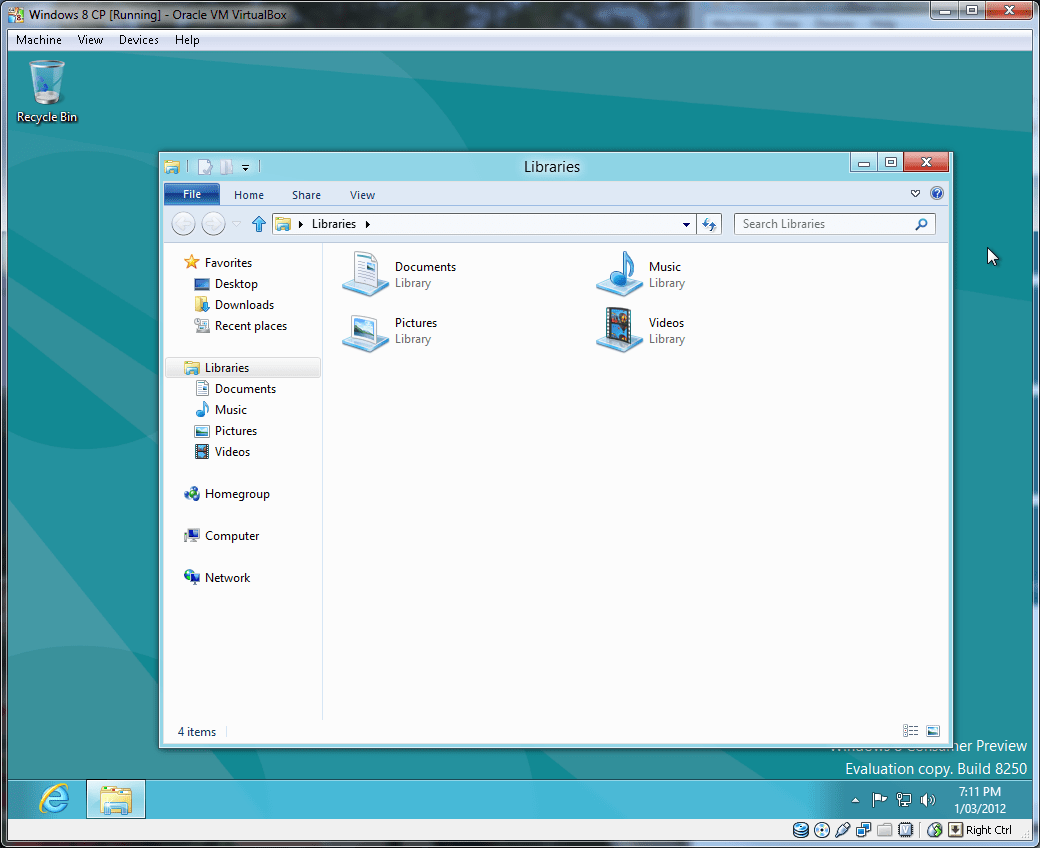Open Explorer Help icon
The image size is (1040, 848).
pos(937,194)
